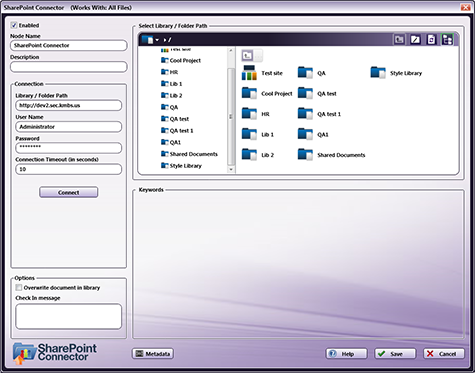Click the Help button

click(x=347, y=354)
